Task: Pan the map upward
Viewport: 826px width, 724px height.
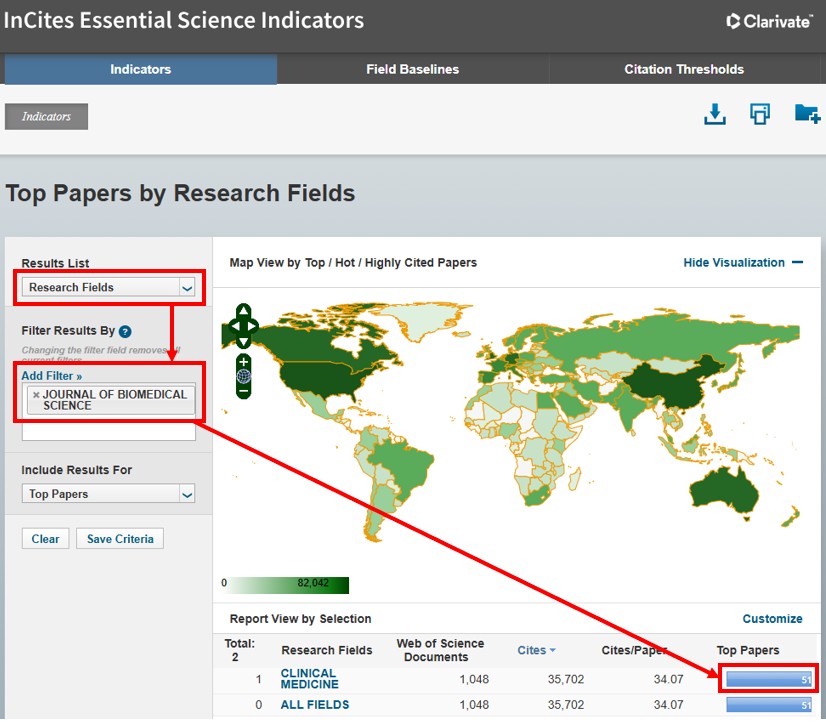Action: pyautogui.click(x=243, y=310)
